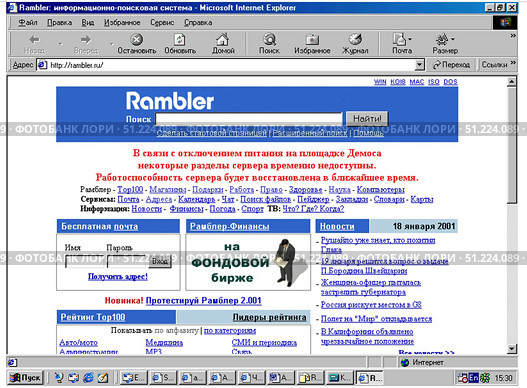Open Полет на "Мир" откладывается news
The width and height of the screenshot is (527, 388).
coord(376,319)
